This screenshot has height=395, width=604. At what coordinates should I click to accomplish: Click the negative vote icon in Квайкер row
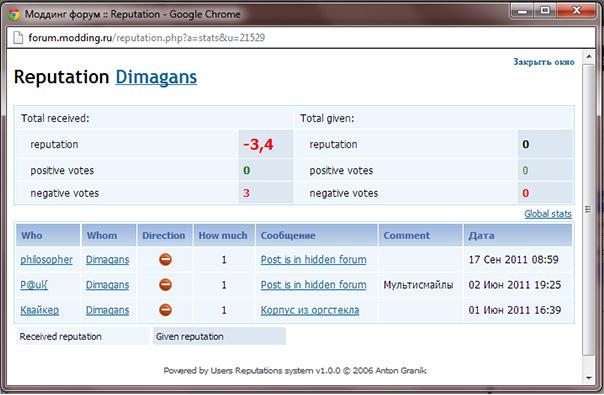165,310
